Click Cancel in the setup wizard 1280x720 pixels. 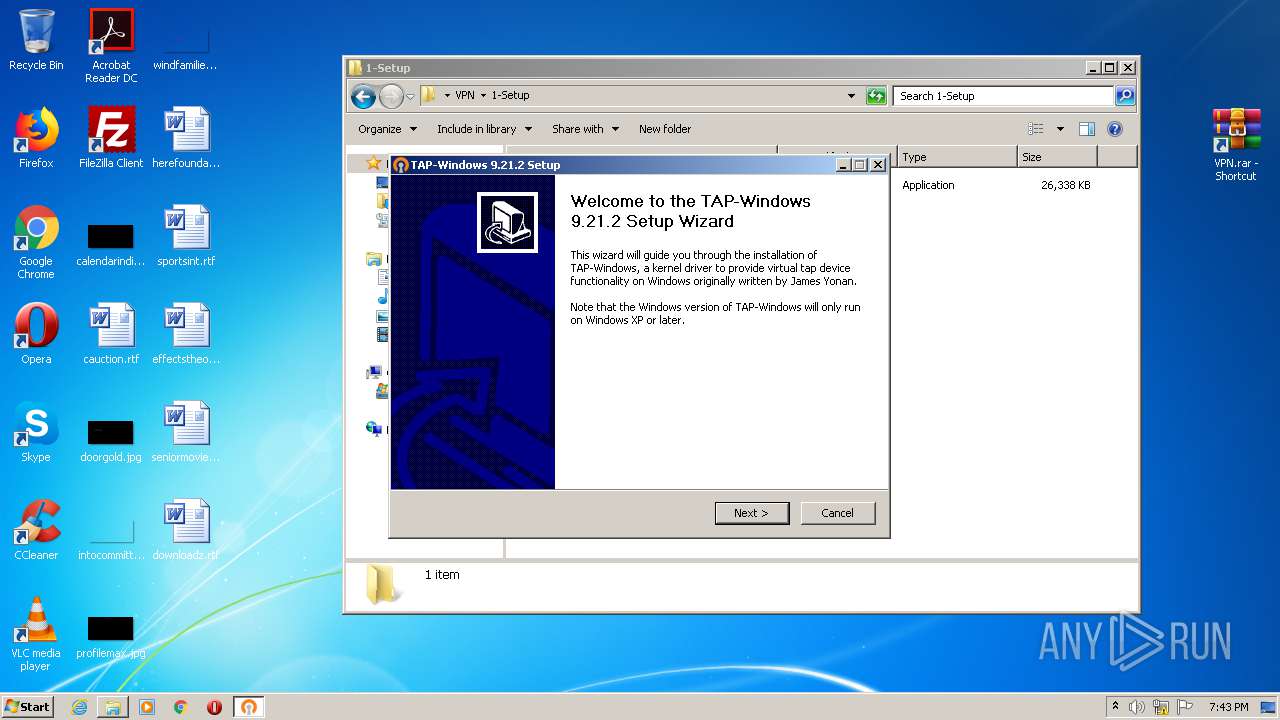(x=838, y=513)
